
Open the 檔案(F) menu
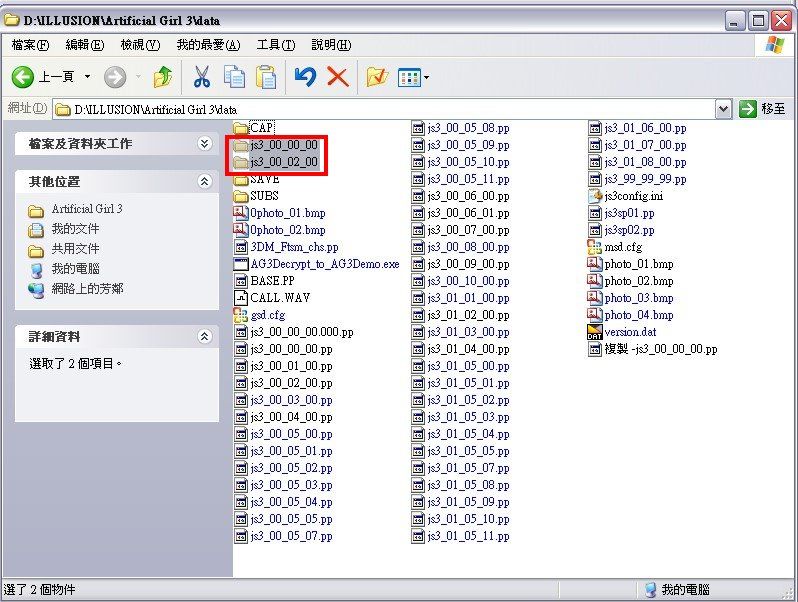point(30,45)
